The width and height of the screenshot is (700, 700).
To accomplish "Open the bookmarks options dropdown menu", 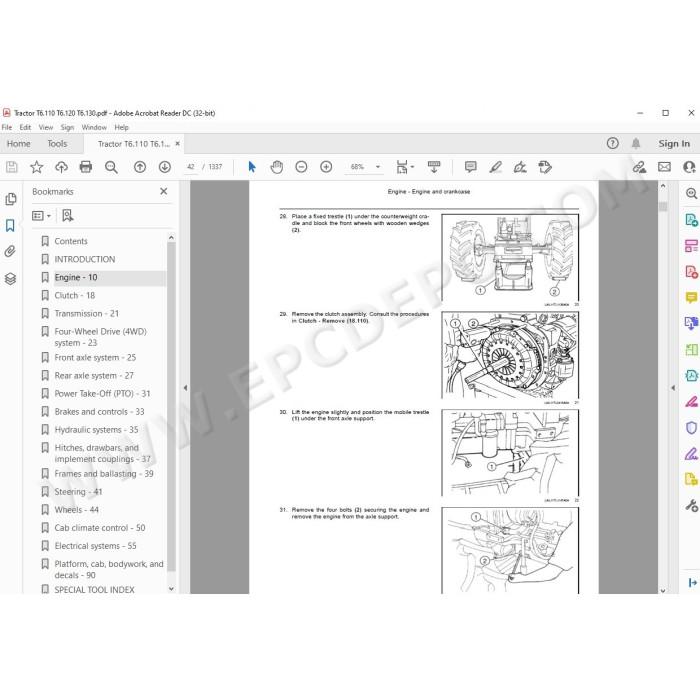I will pos(42,216).
